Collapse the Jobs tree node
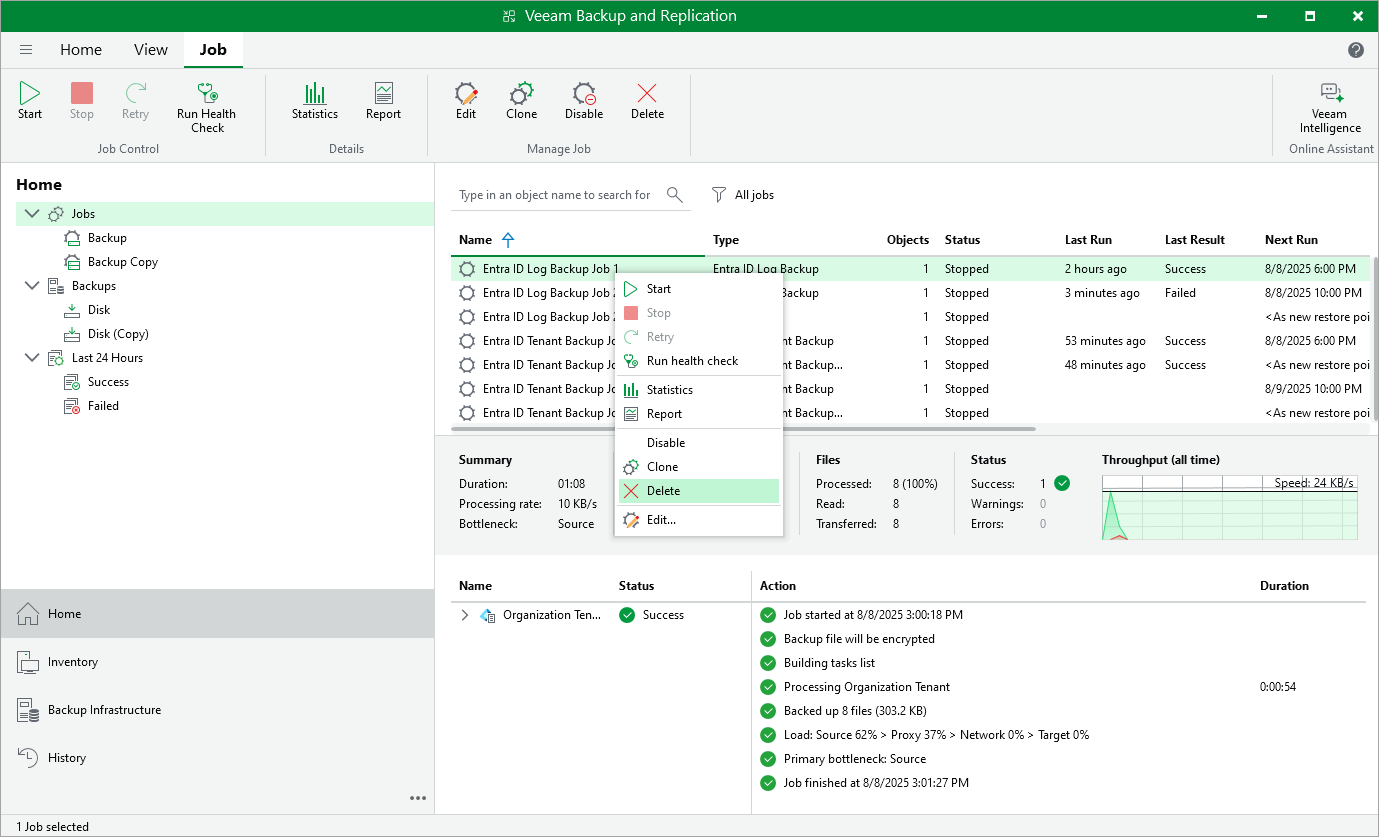Screen dimensions: 1379x837 tap(32, 214)
